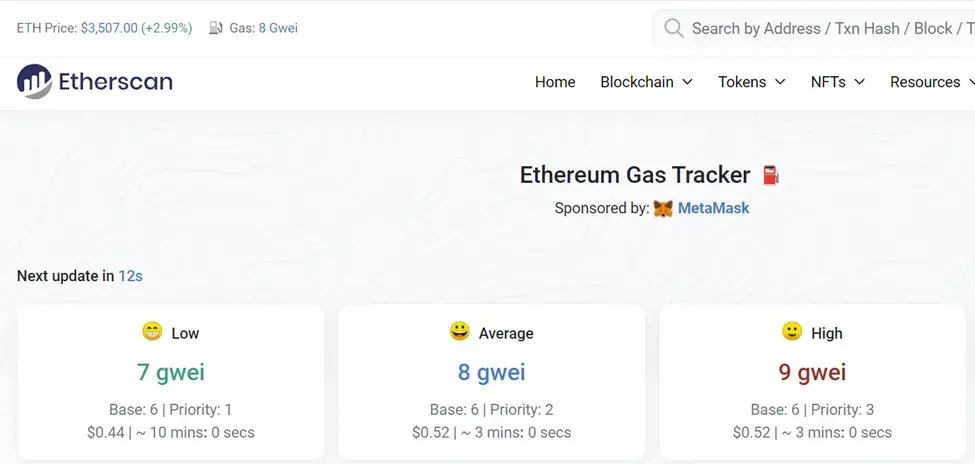Click the gas pump icon beside Gas
This screenshot has height=464, width=975.
pyautogui.click(x=215, y=28)
